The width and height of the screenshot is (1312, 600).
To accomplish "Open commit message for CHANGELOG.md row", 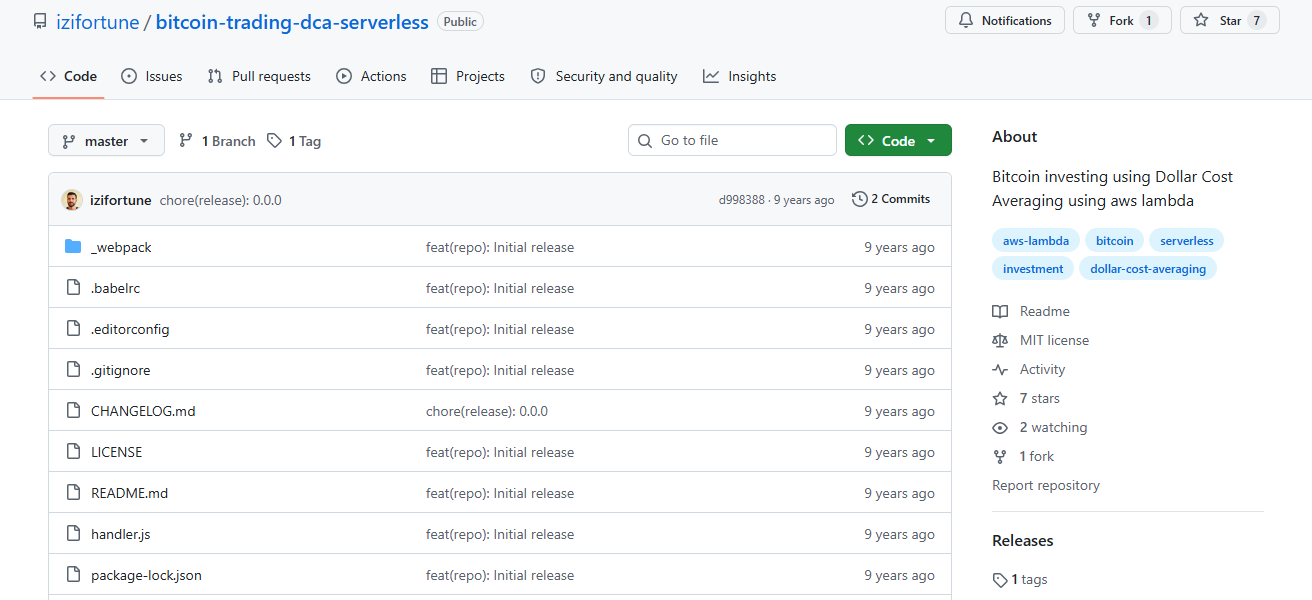I will tap(487, 411).
